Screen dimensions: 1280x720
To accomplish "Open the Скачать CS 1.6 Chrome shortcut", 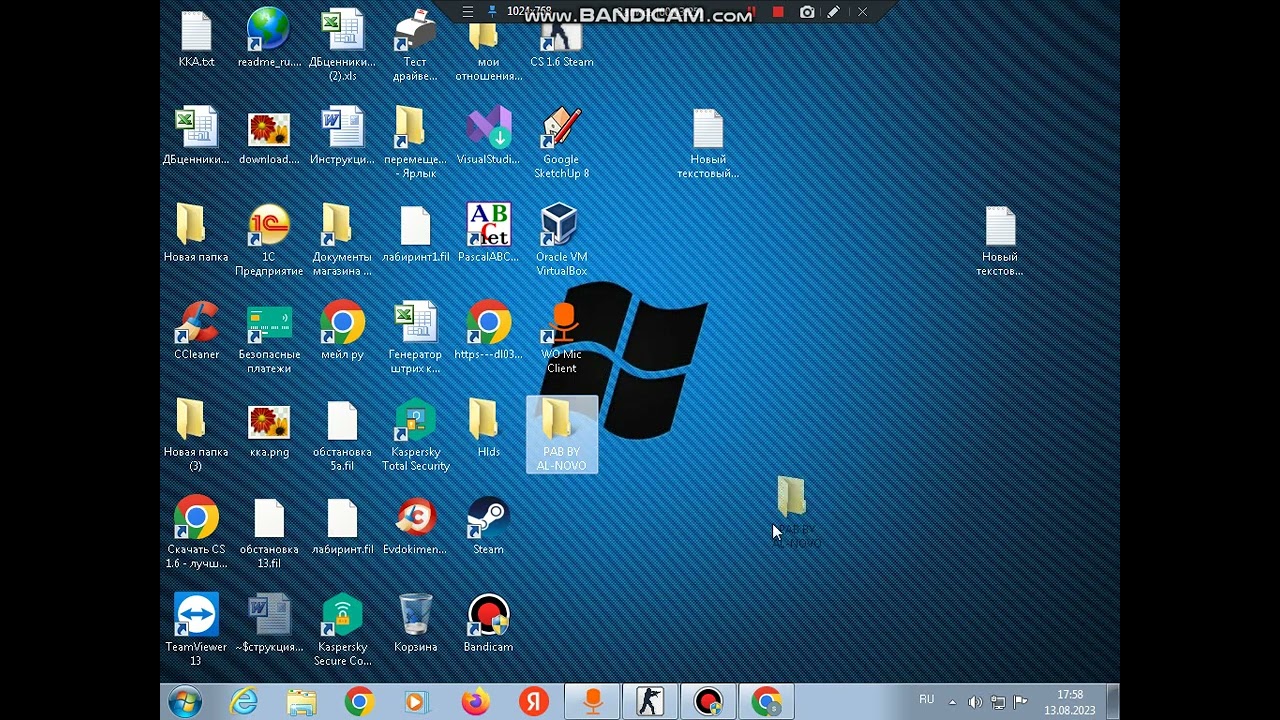I will [196, 533].
